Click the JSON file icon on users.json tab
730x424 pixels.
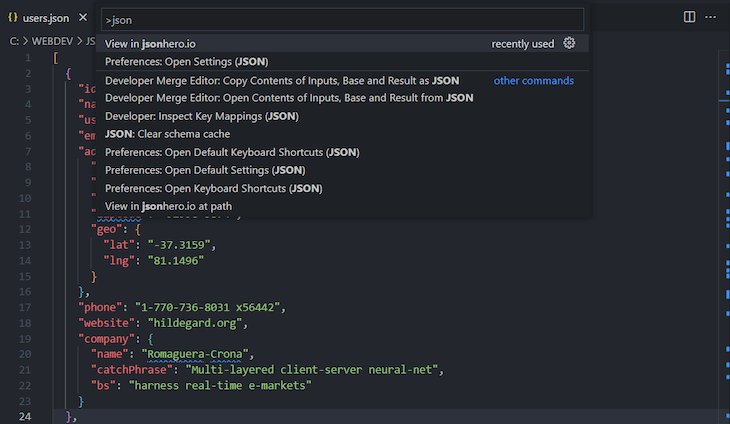[12, 18]
